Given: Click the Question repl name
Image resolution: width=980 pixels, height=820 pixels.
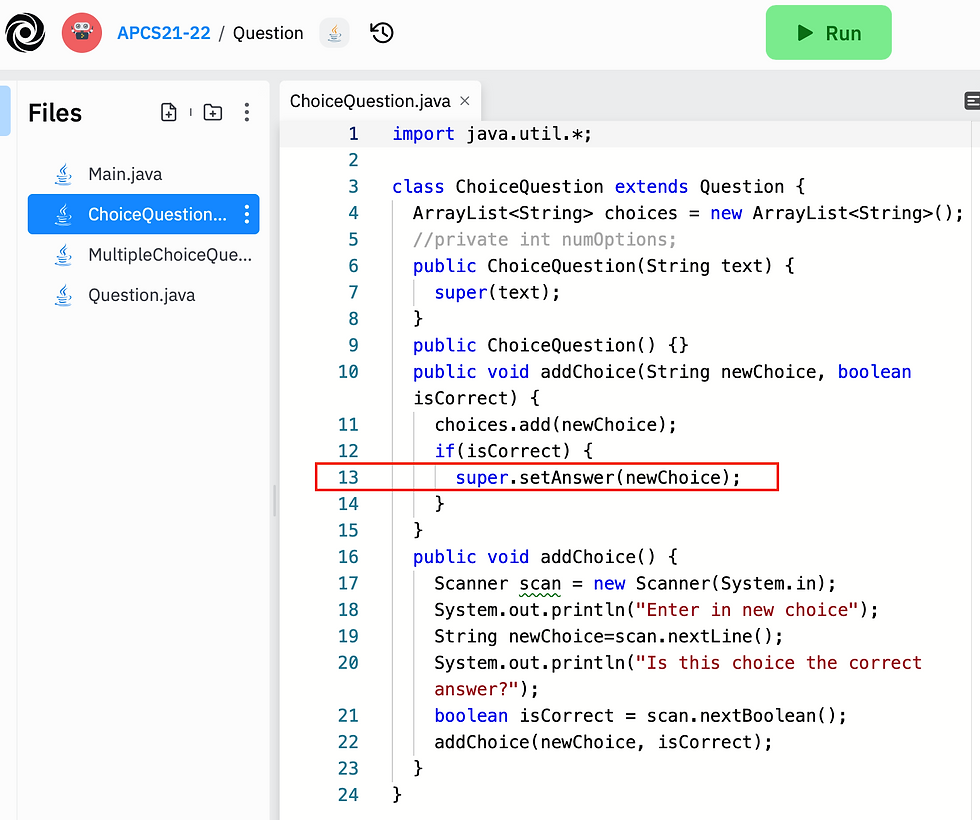Looking at the screenshot, I should tap(268, 33).
